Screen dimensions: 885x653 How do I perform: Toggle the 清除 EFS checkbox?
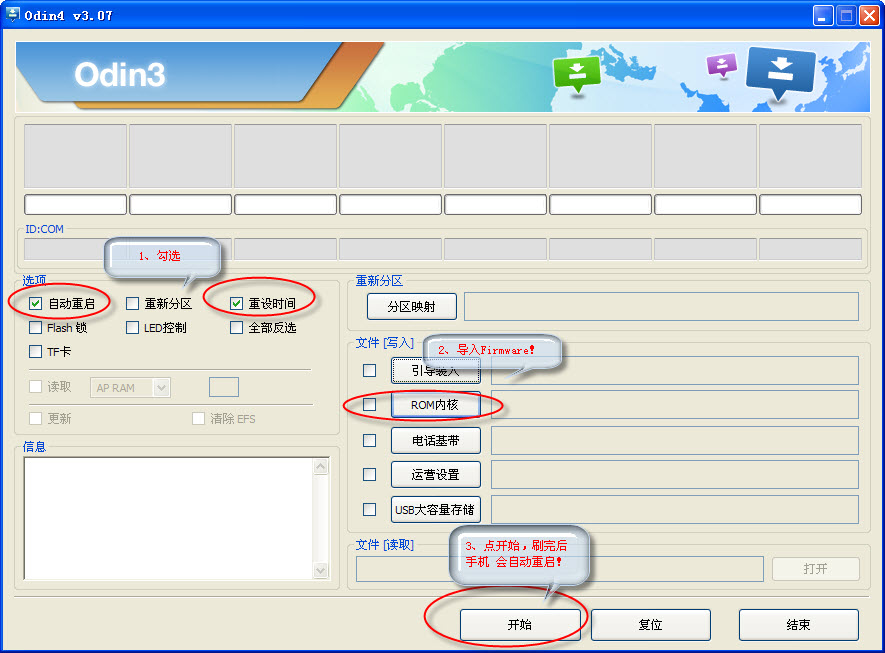point(198,418)
